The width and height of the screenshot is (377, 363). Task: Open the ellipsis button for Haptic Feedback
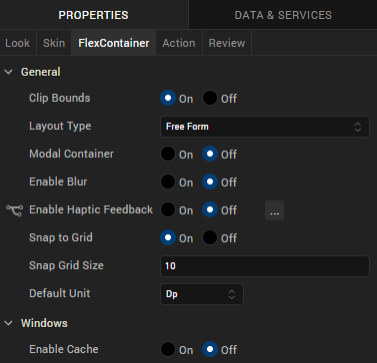(274, 211)
